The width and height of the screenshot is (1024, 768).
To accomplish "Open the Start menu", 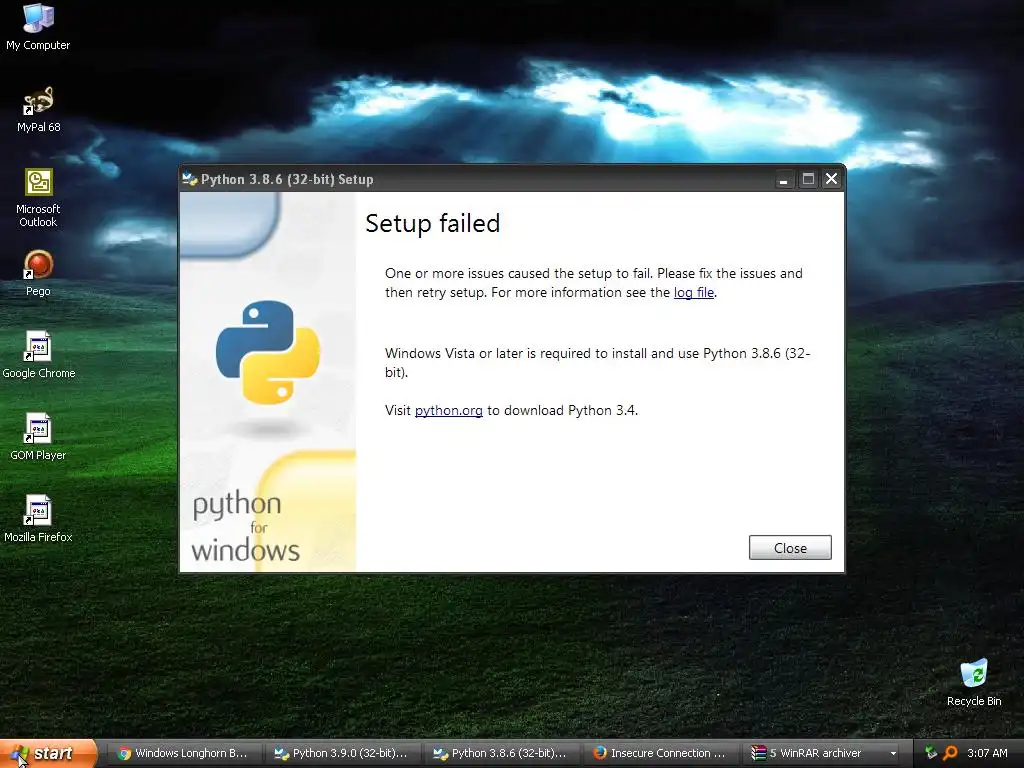I will click(x=48, y=753).
